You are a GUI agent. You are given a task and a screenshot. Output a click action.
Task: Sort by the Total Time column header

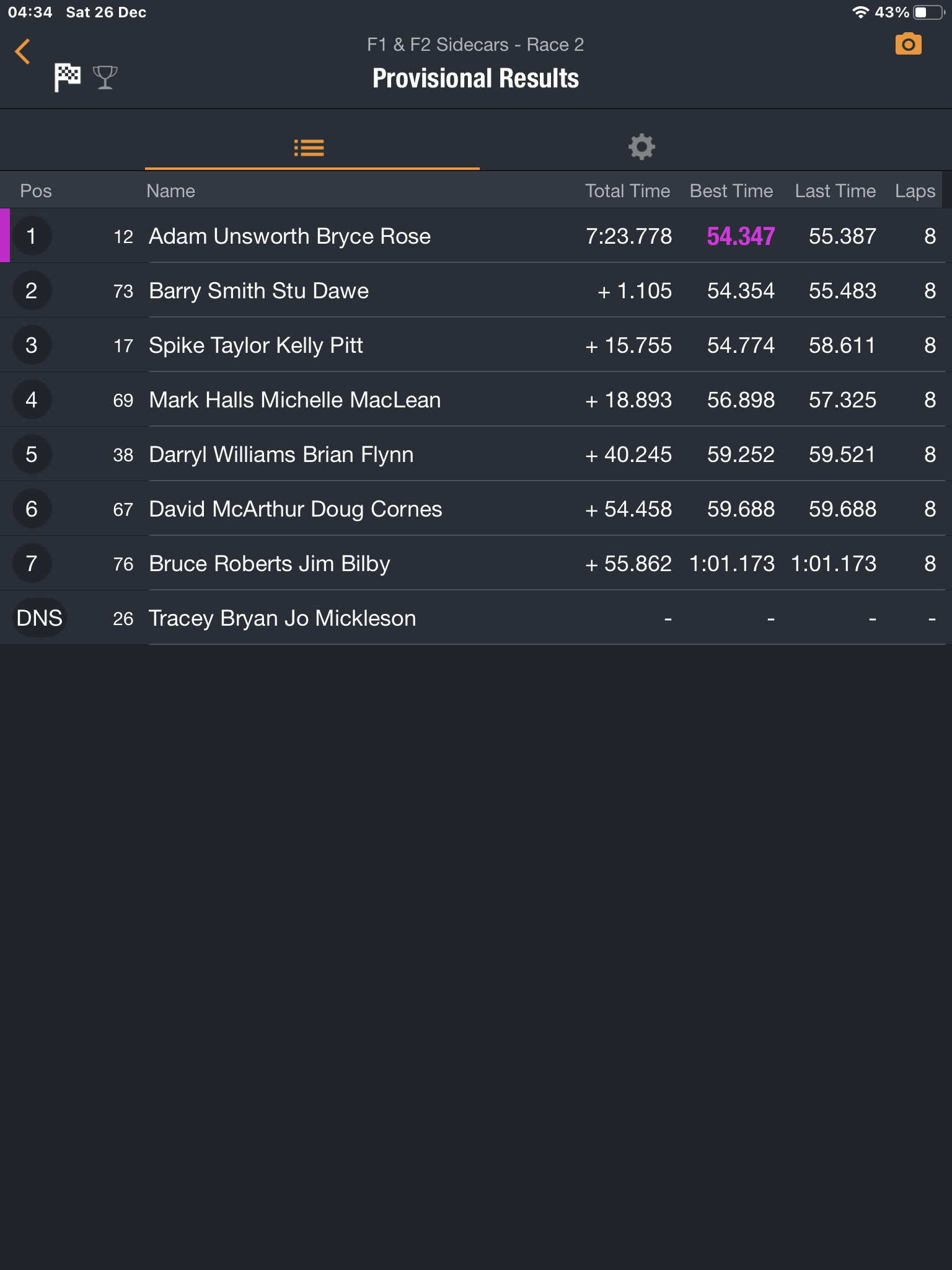(x=627, y=191)
